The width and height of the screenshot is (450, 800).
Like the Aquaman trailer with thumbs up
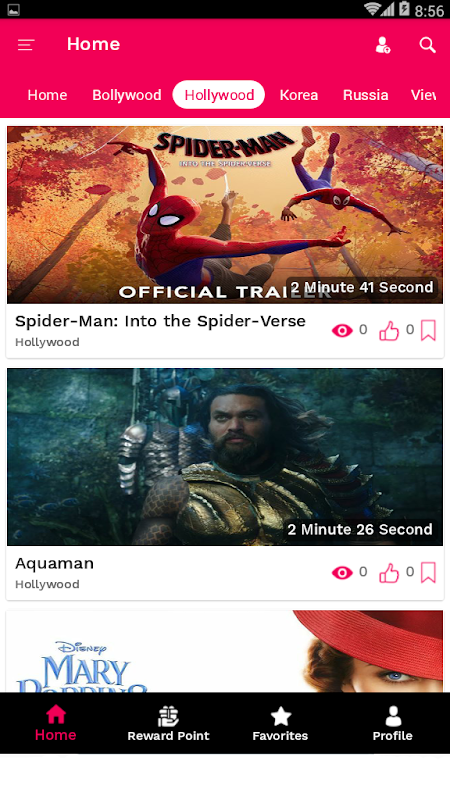(389, 573)
